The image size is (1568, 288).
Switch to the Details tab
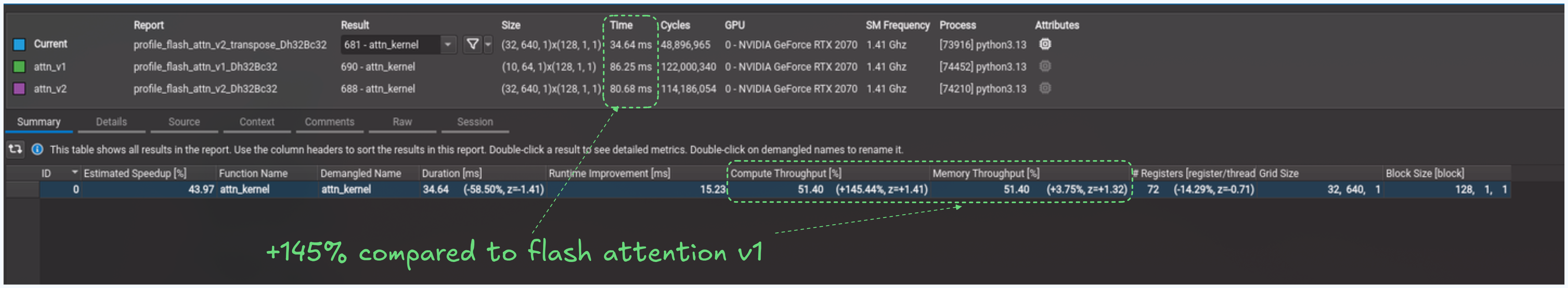coord(111,122)
